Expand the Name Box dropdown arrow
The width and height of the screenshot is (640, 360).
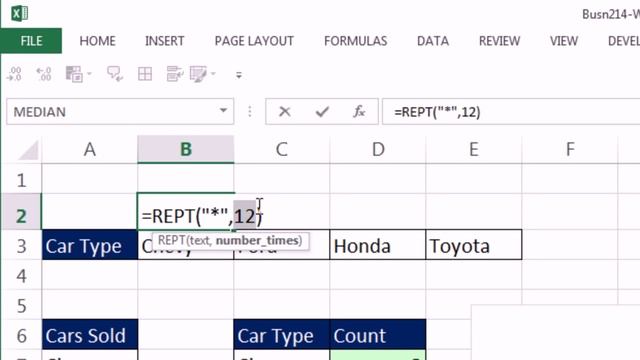(223, 111)
